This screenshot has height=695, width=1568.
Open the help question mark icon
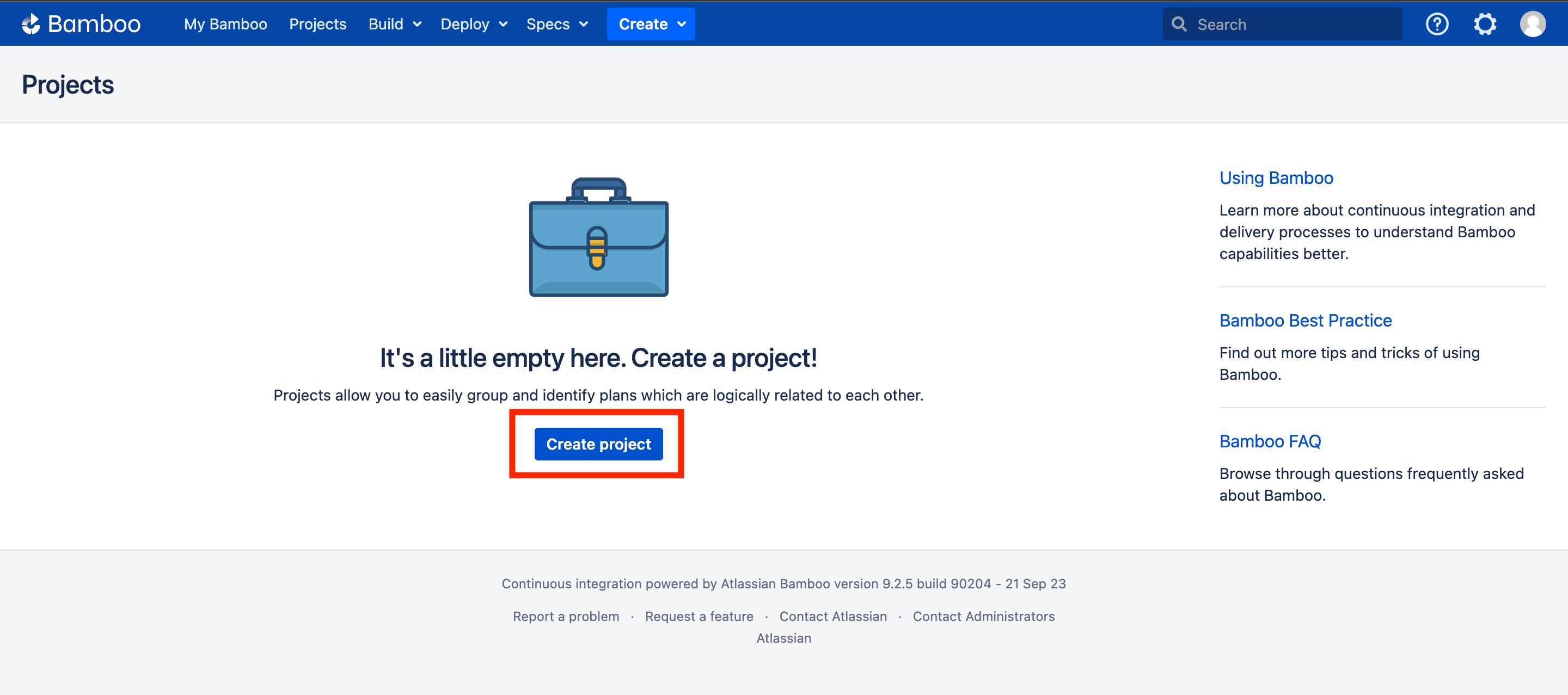1437,24
